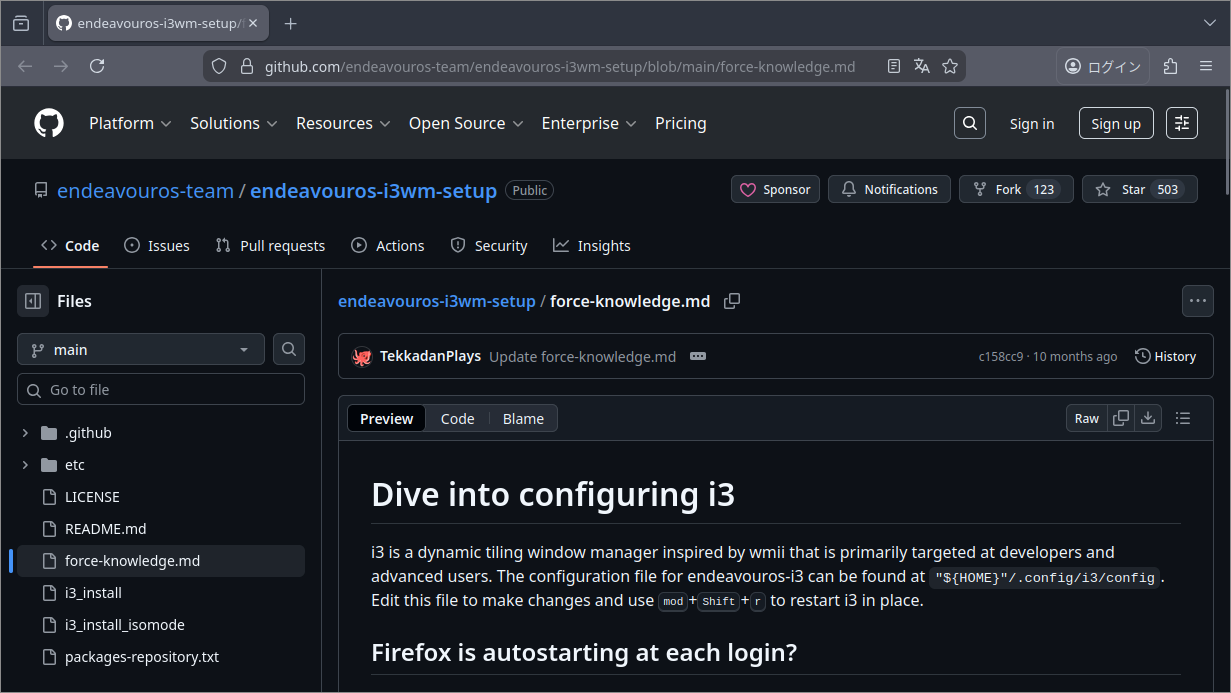Bookmark this page with the star icon
The height and width of the screenshot is (693, 1231).
950,66
